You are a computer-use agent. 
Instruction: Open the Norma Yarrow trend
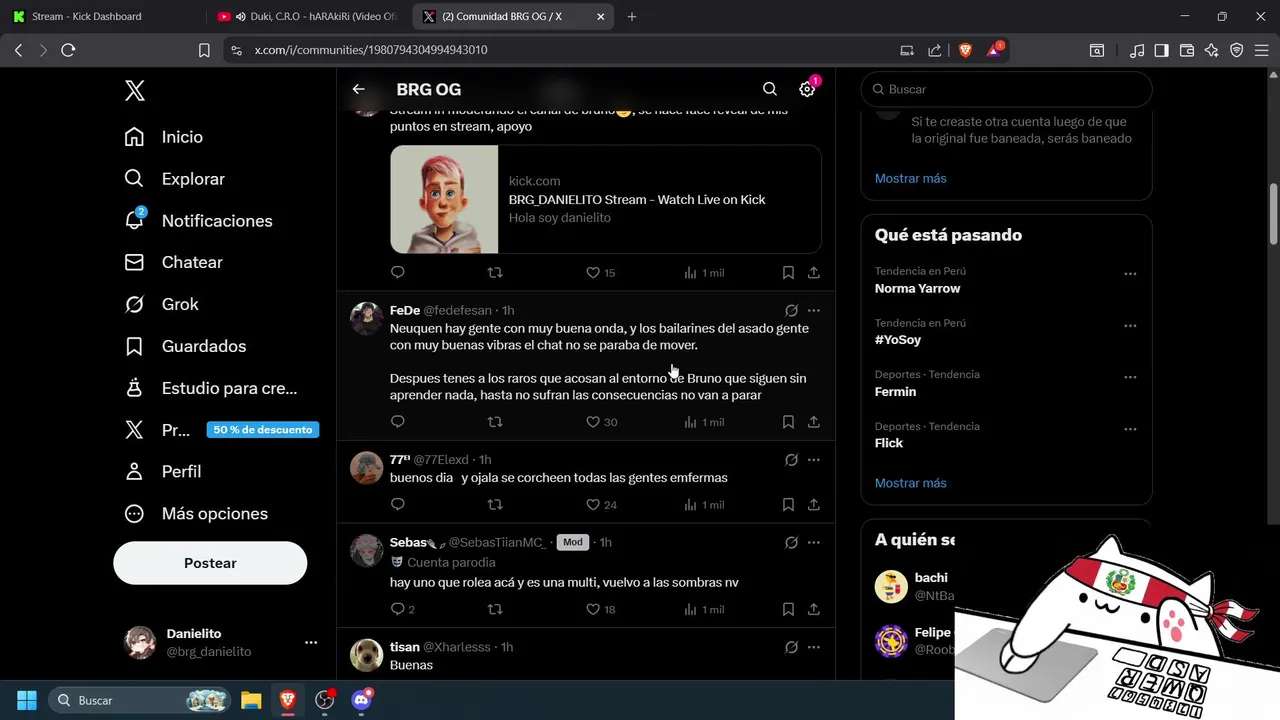[917, 288]
